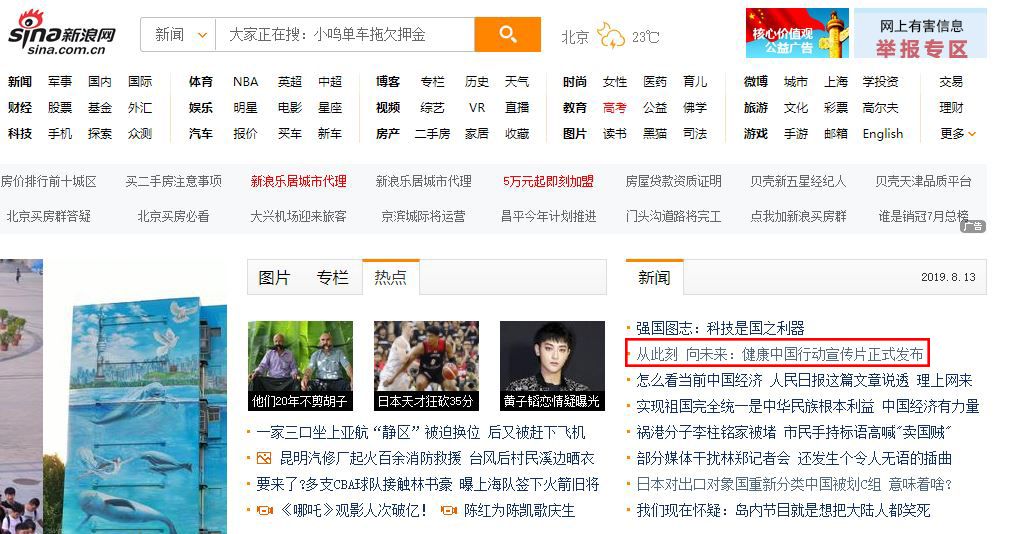Open the 体育 navigation link
This screenshot has height=534, width=1023.
click(x=200, y=82)
